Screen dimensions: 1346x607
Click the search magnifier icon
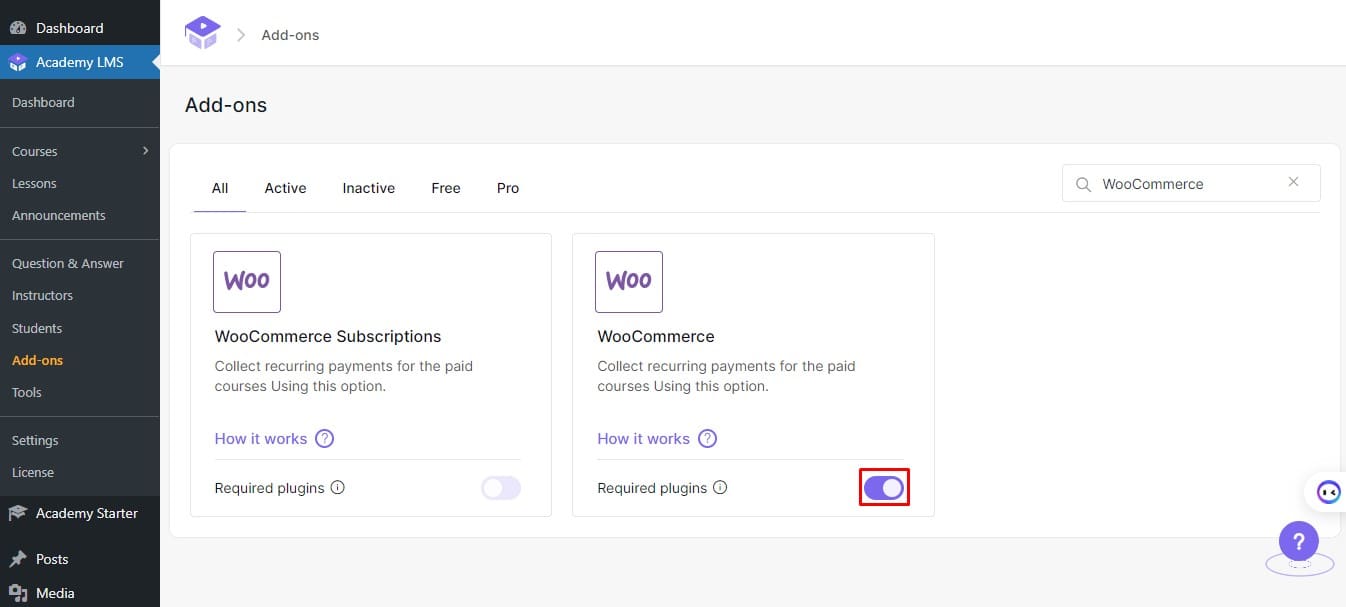pos(1083,184)
